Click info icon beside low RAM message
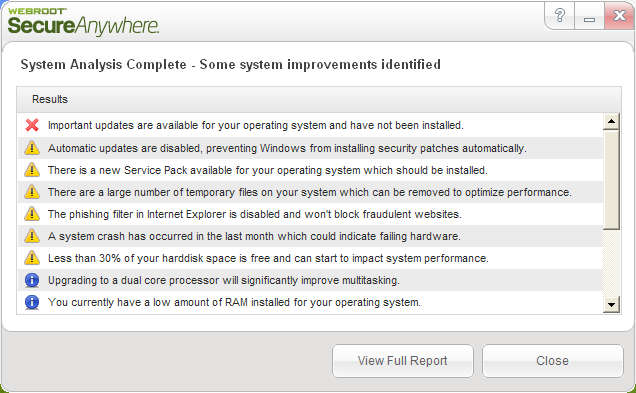 [32, 302]
